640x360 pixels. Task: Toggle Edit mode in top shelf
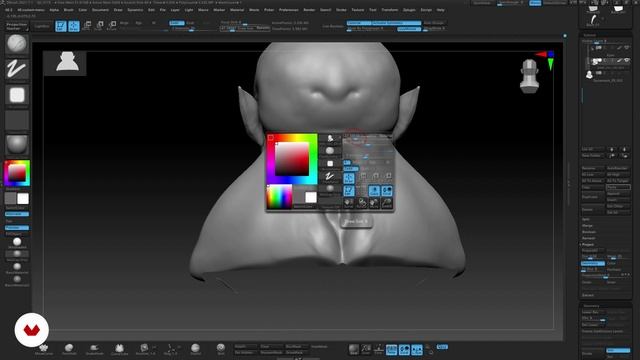point(61,26)
